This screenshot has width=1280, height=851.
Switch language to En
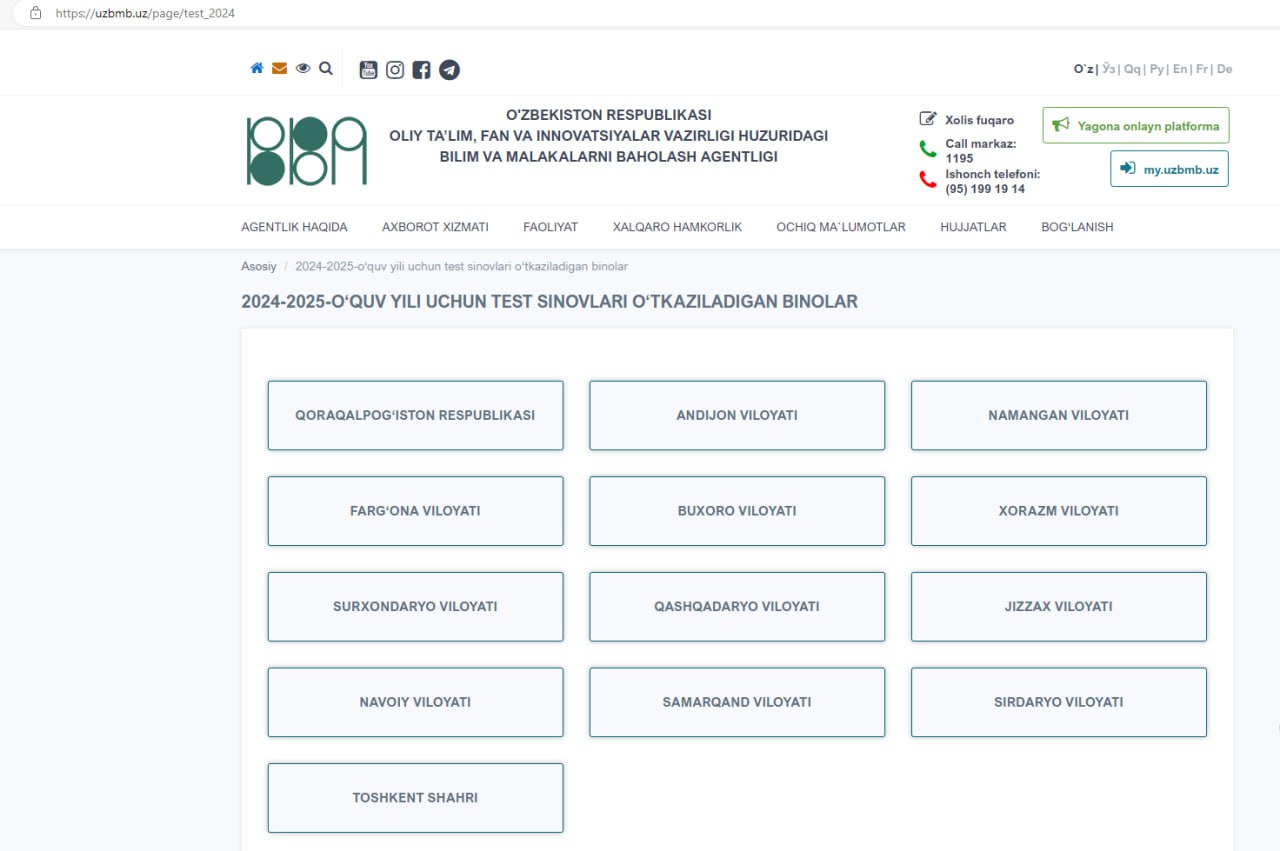point(1180,69)
